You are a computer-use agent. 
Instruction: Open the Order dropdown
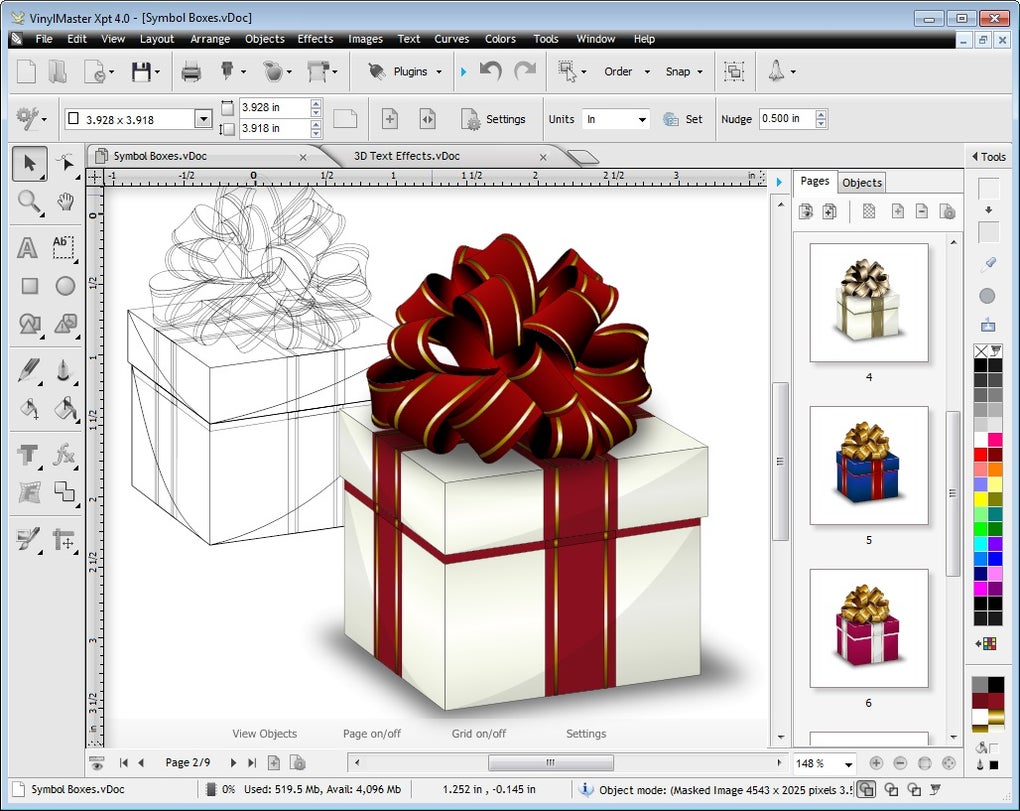tap(647, 72)
